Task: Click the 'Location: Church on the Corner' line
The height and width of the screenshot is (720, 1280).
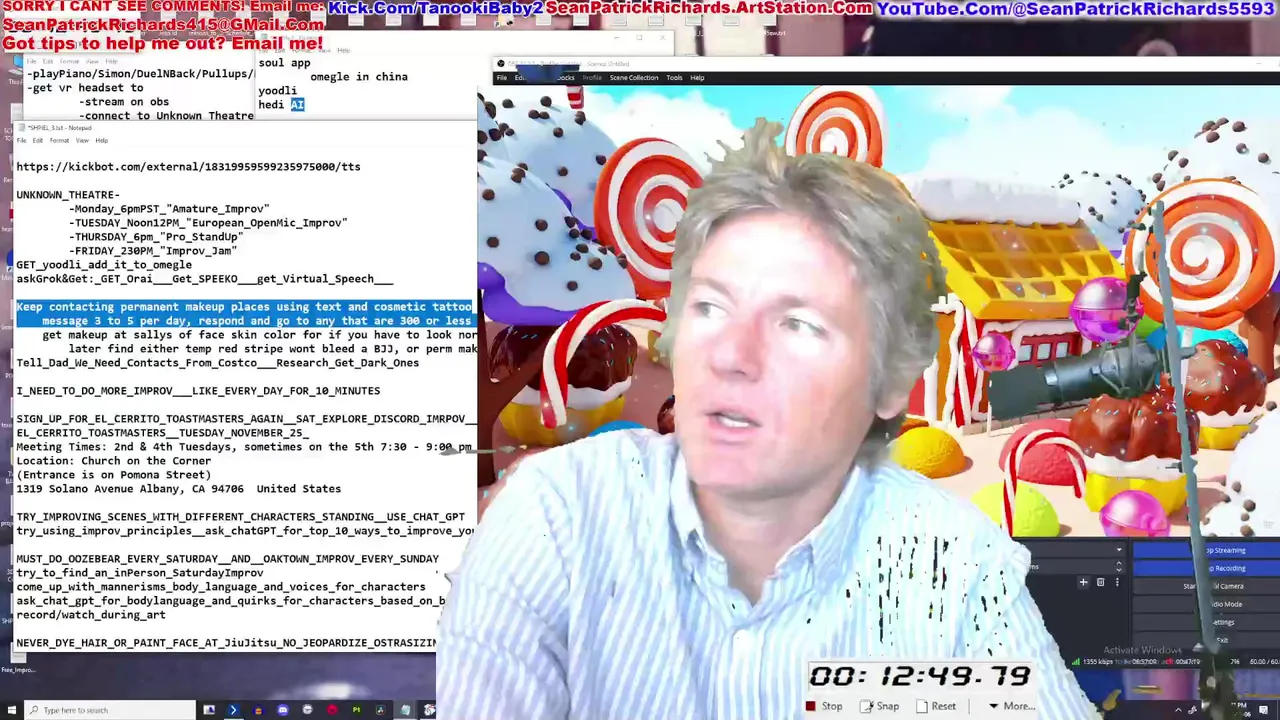Action: [x=113, y=461]
